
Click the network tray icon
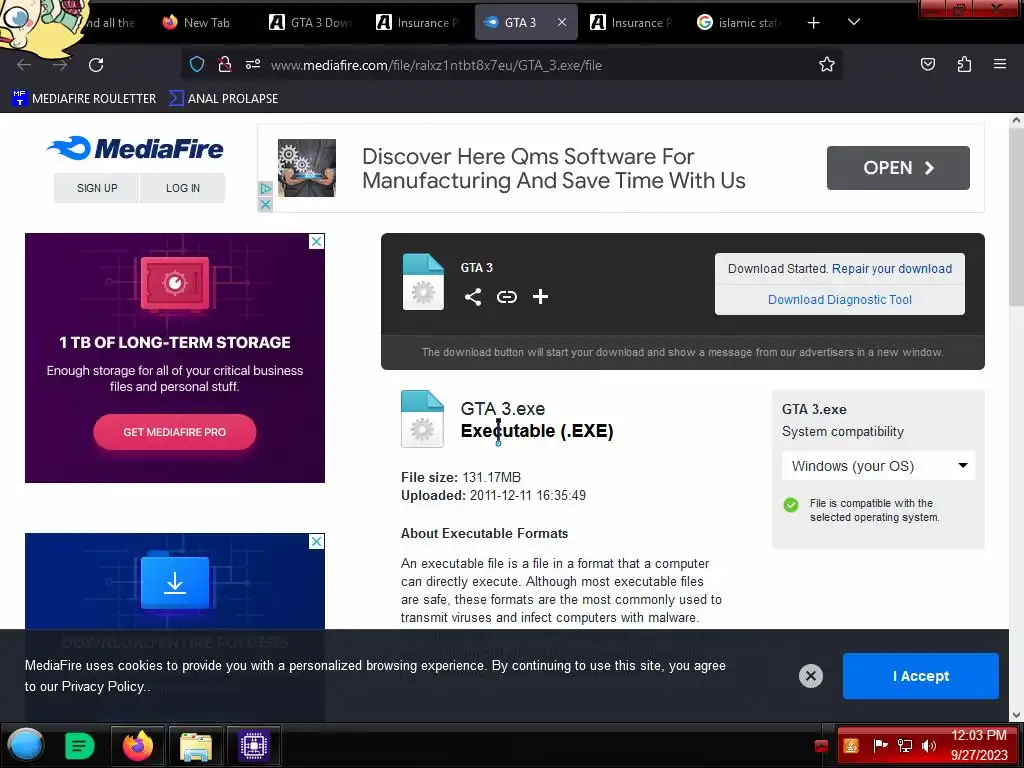point(904,746)
